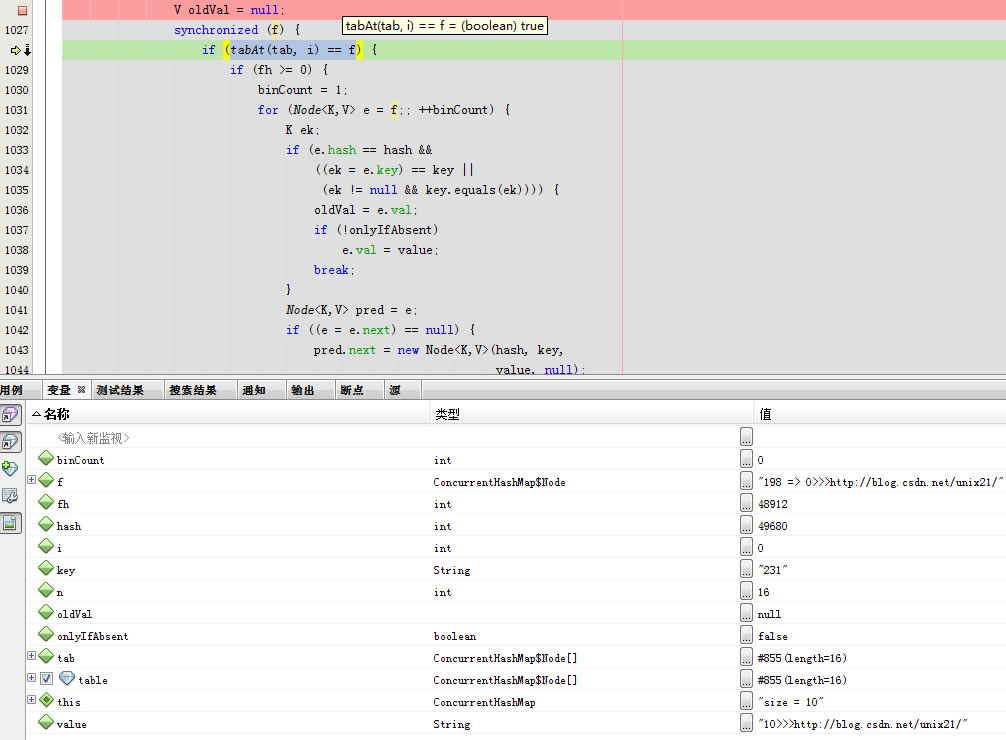Image resolution: width=1006 pixels, height=740 pixels.
Task: Click the green diamond icon beside binCount
Action: (46, 458)
